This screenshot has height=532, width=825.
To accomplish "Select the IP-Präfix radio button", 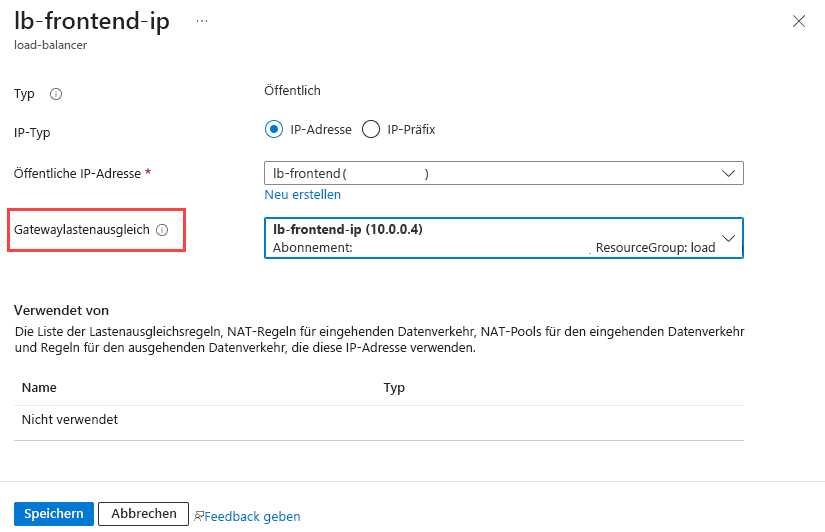I will click(371, 129).
